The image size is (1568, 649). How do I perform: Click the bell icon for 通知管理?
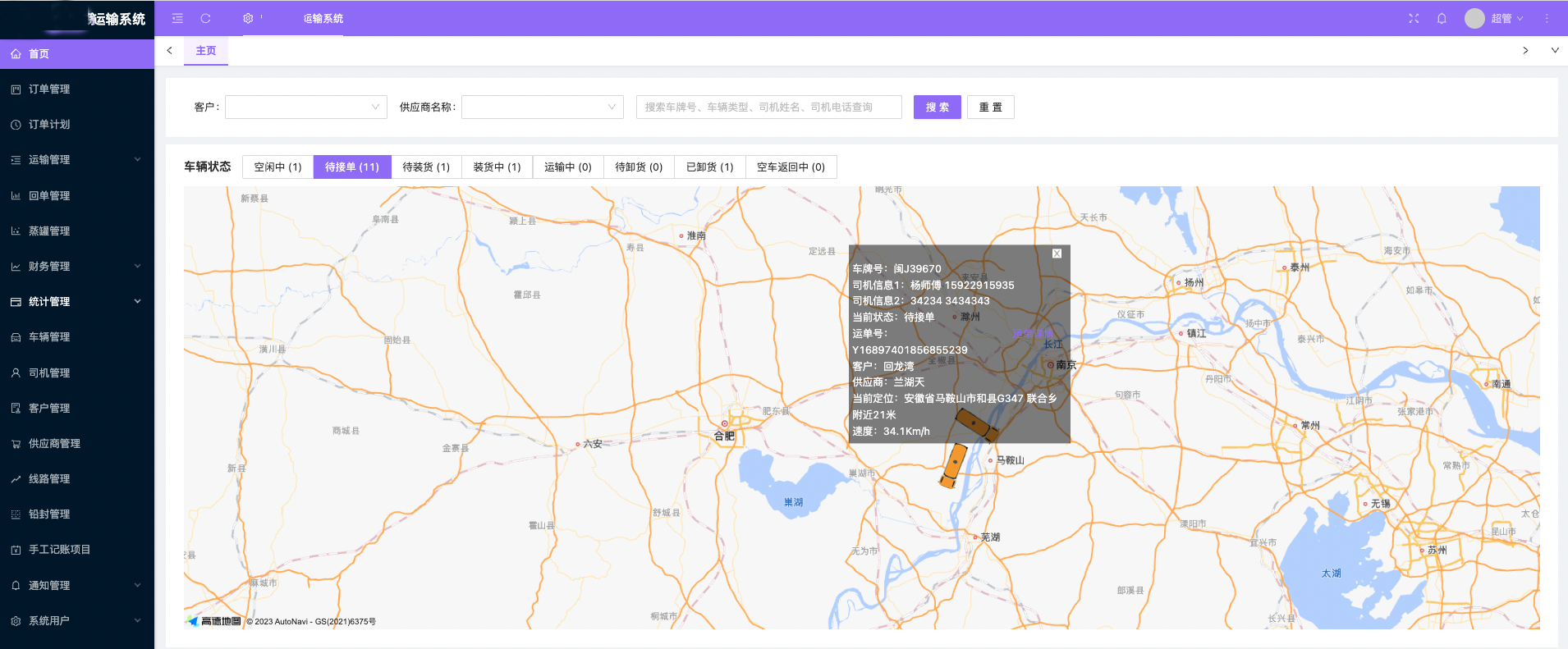16,585
